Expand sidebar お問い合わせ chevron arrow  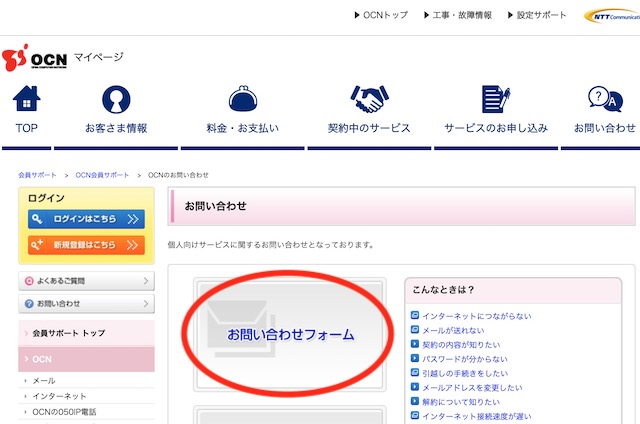(x=146, y=304)
